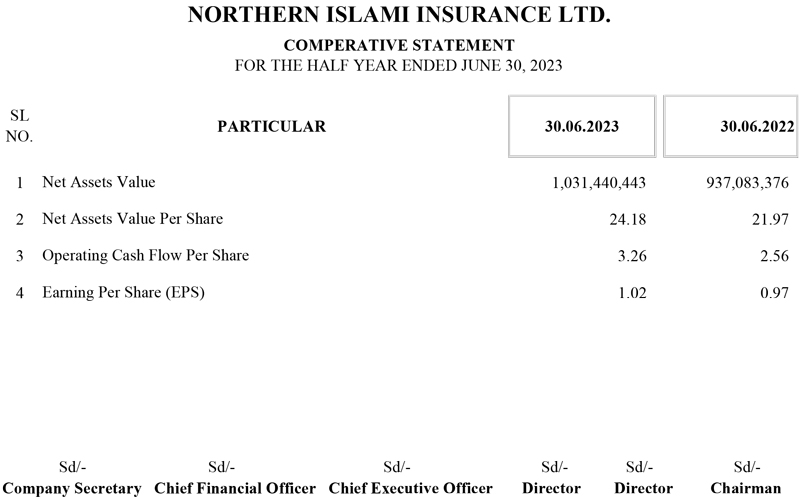800x498 pixels.
Task: Click the 30.06.2023 column header box
Action: [582, 127]
